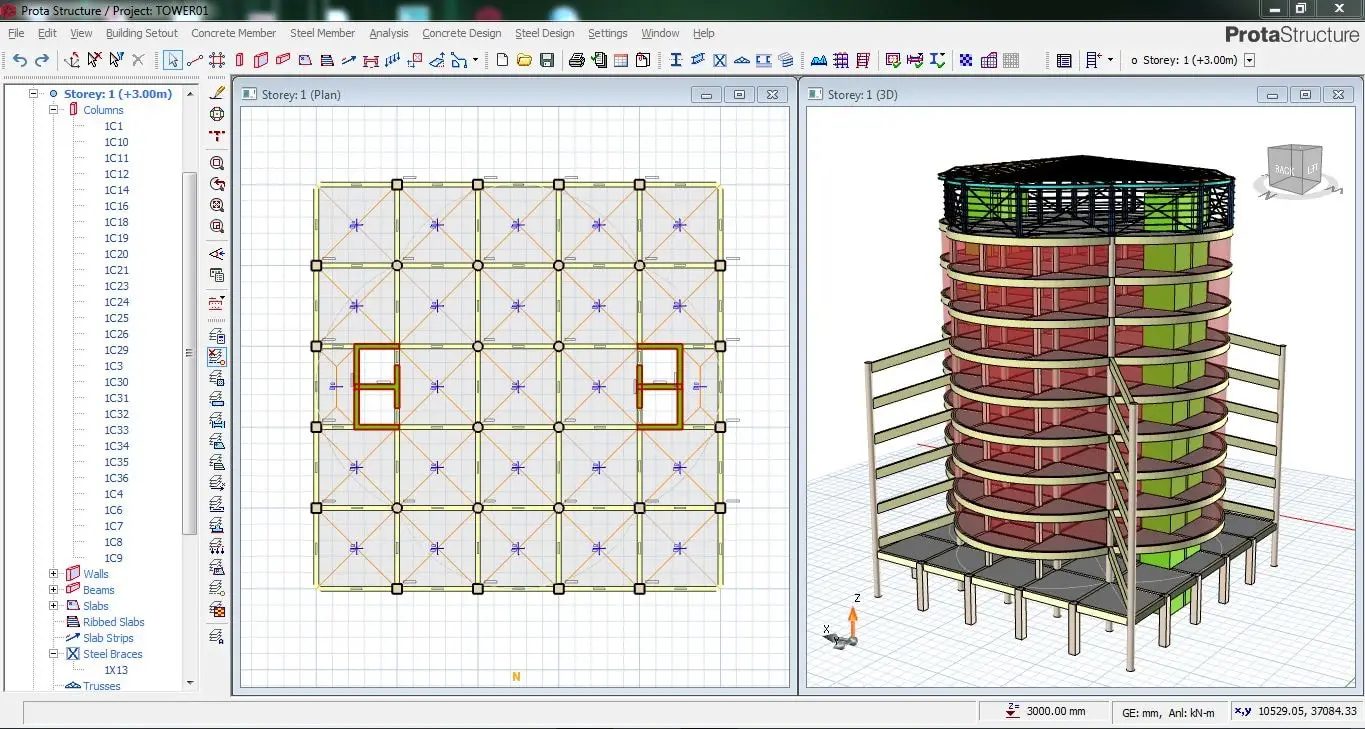Collapse the Columns tree node
This screenshot has height=729, width=1365.
[54, 110]
